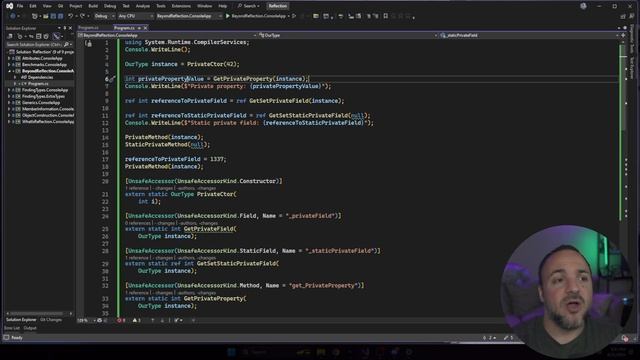This screenshot has width=640, height=360.
Task: Open the Help menu
Action: pos(222,6)
